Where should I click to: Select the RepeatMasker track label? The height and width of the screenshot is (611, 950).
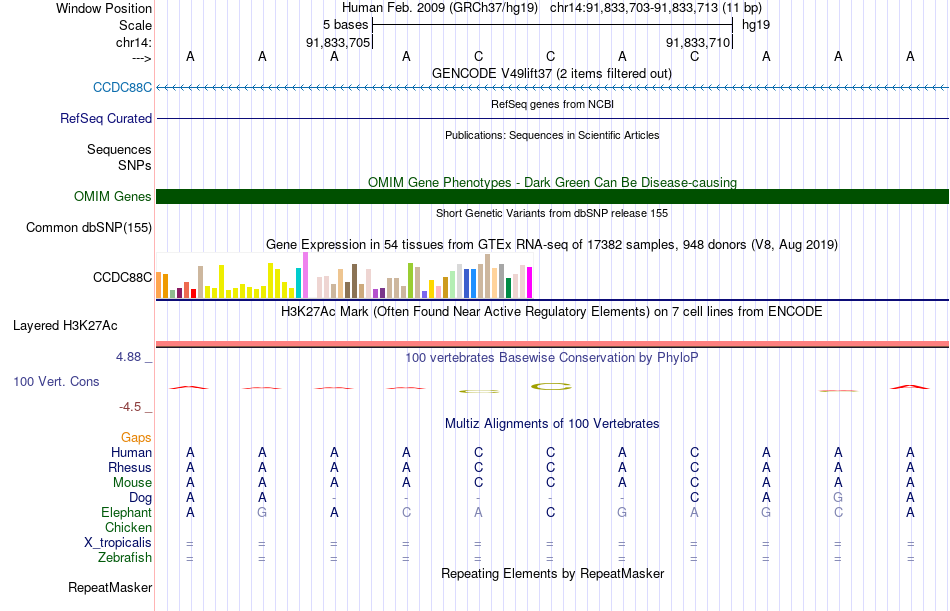(110, 587)
